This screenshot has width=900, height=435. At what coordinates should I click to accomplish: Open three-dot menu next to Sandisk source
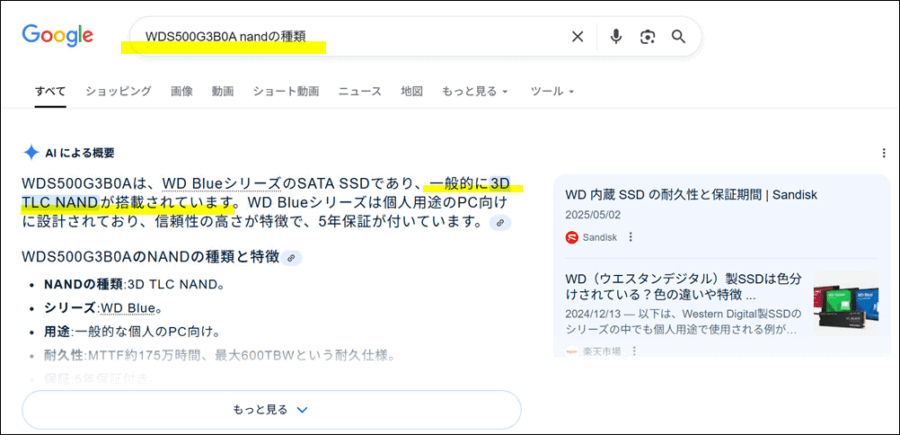[630, 237]
